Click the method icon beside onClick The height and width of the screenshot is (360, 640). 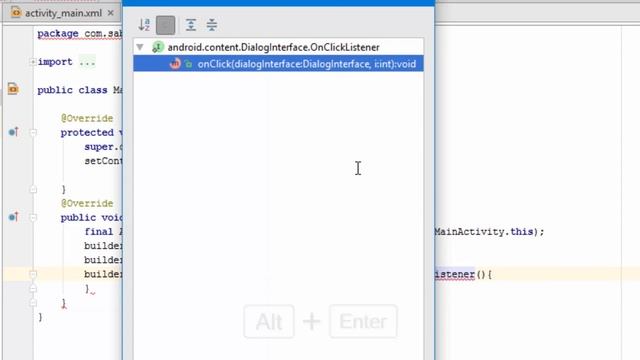(x=175, y=64)
